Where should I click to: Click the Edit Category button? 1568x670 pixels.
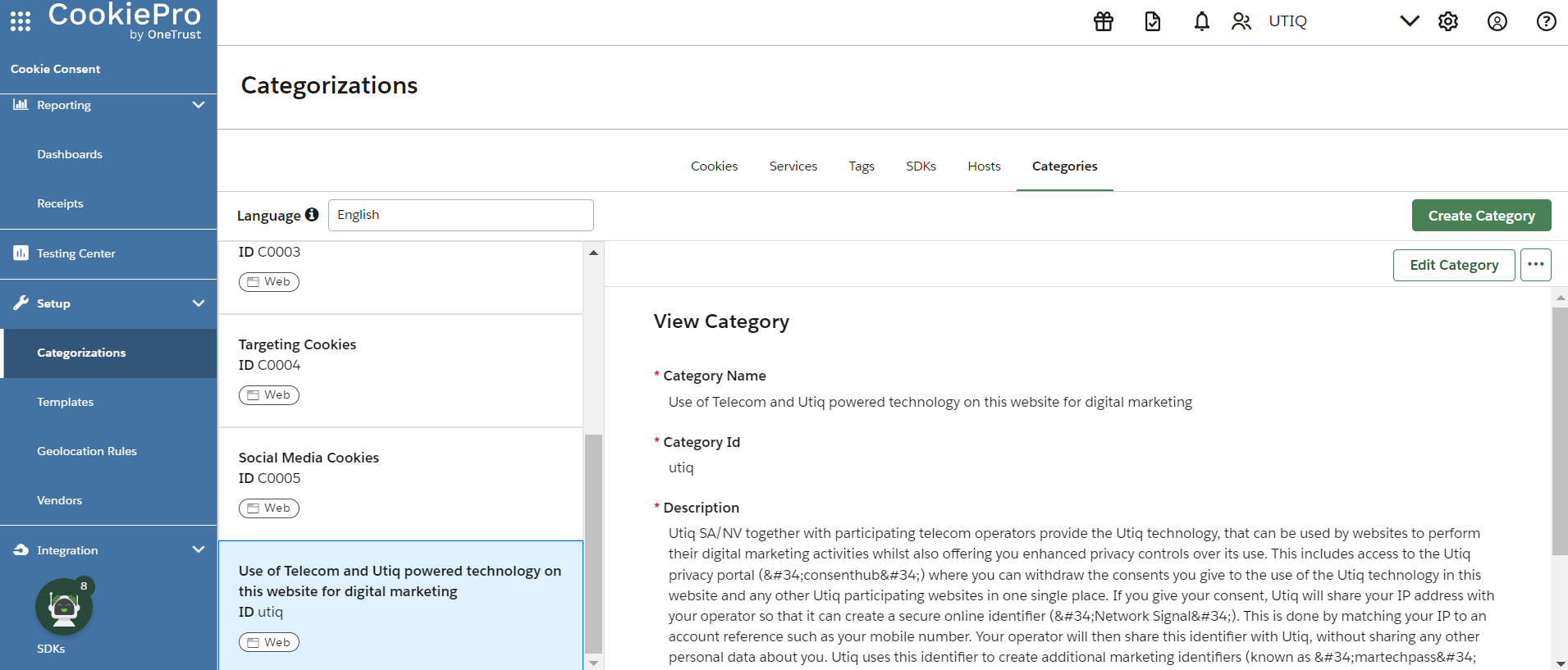pyautogui.click(x=1453, y=265)
